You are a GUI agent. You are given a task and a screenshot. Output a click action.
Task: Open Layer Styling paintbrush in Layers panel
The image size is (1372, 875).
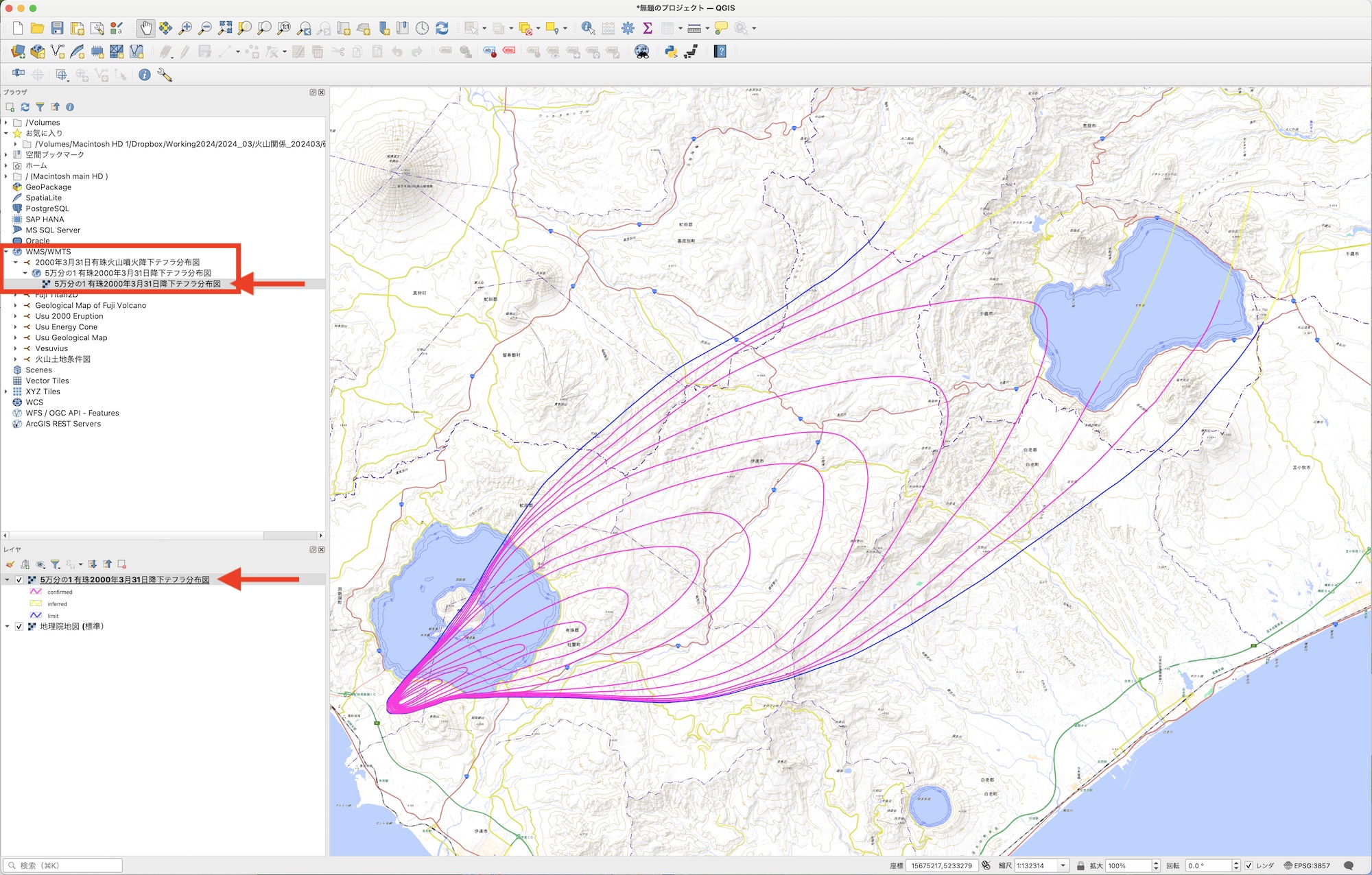(x=10, y=564)
